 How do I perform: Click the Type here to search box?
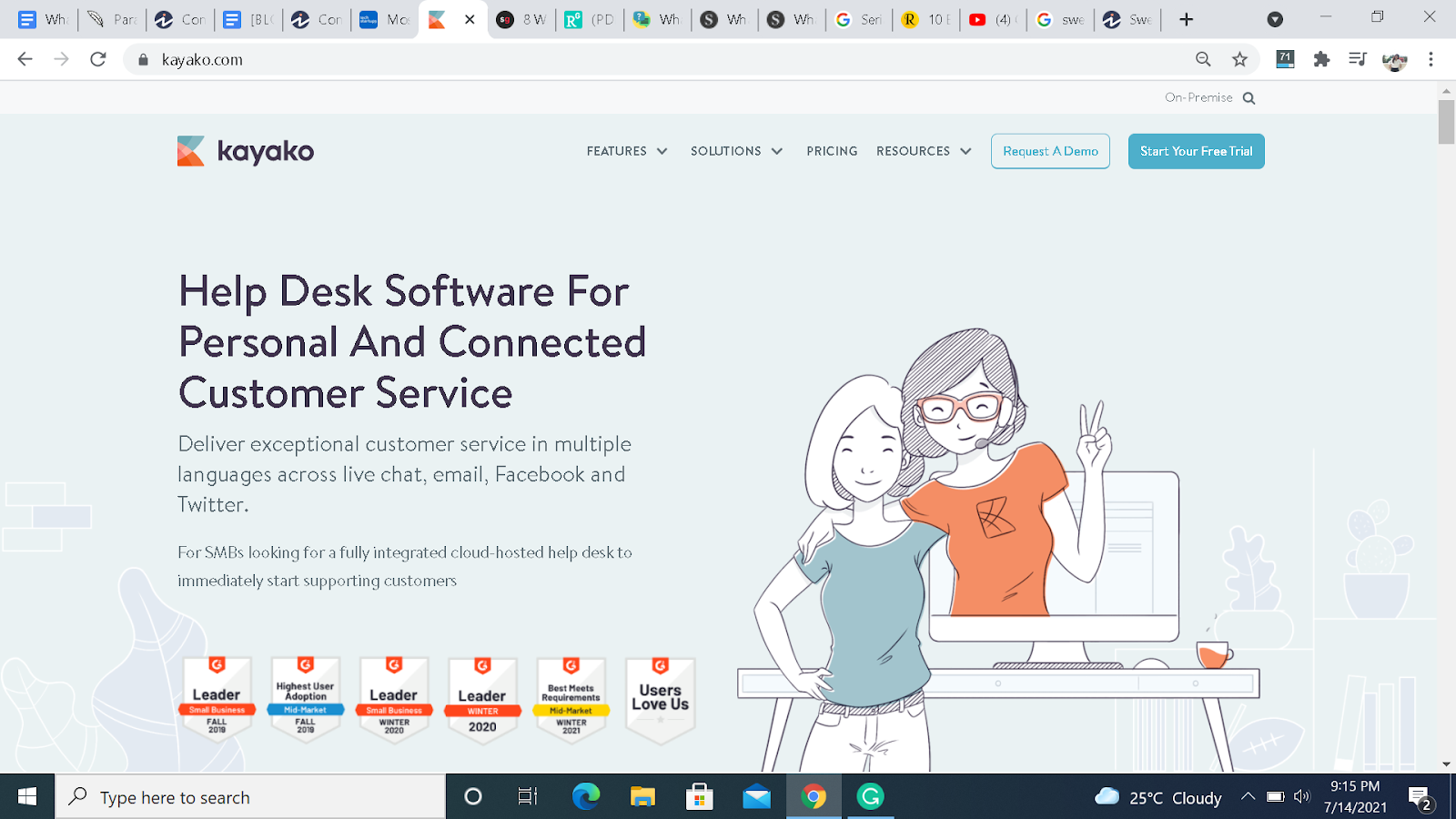click(x=250, y=797)
